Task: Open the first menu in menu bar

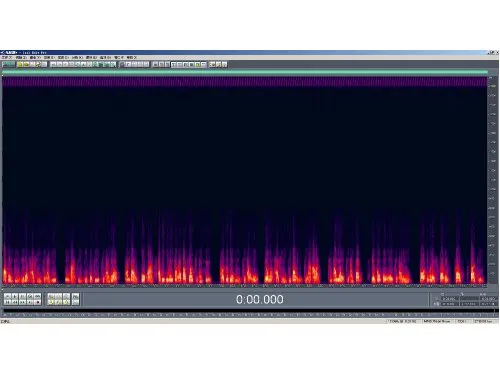Action: click(x=6, y=57)
